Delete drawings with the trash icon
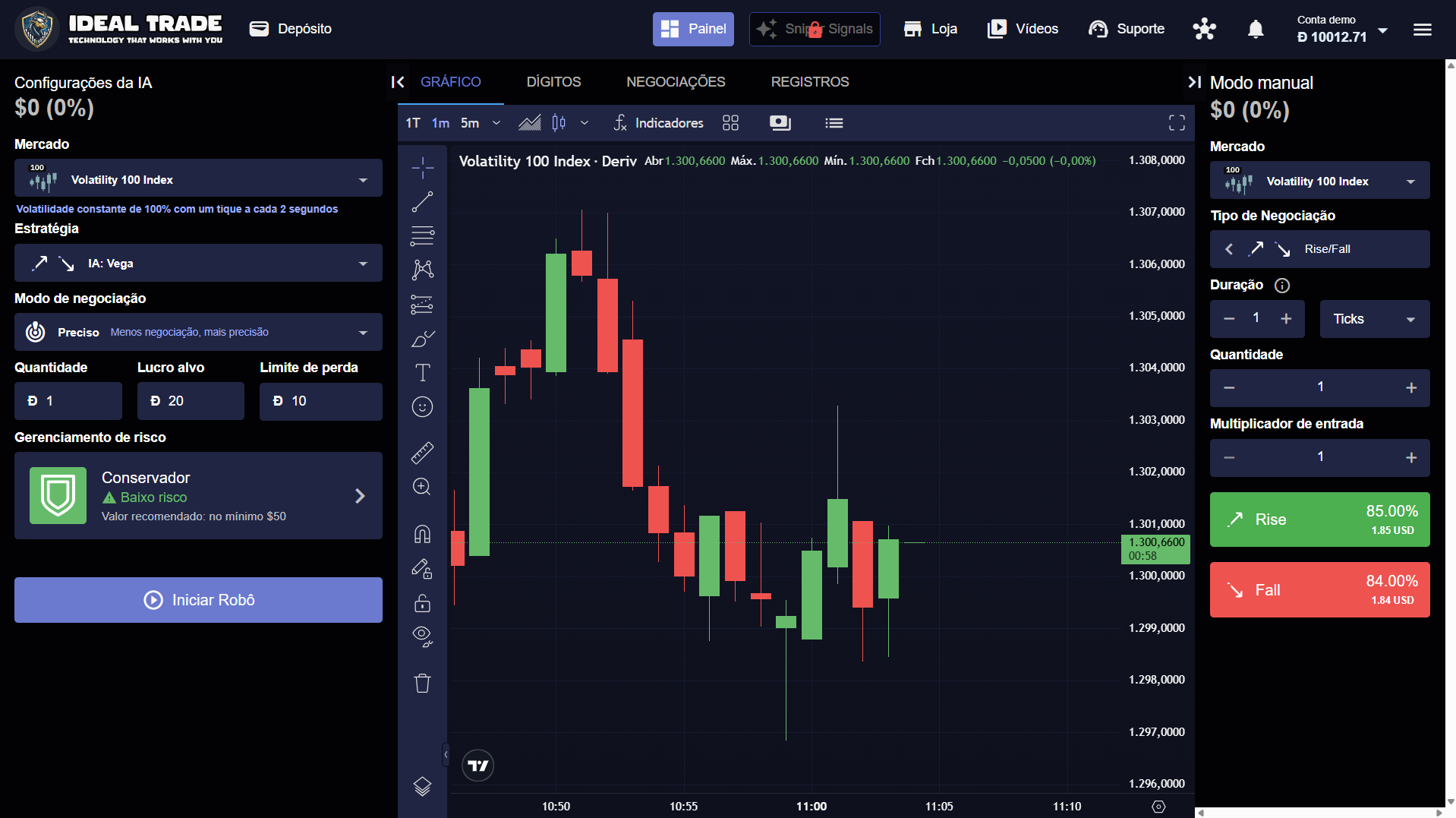 click(x=422, y=683)
